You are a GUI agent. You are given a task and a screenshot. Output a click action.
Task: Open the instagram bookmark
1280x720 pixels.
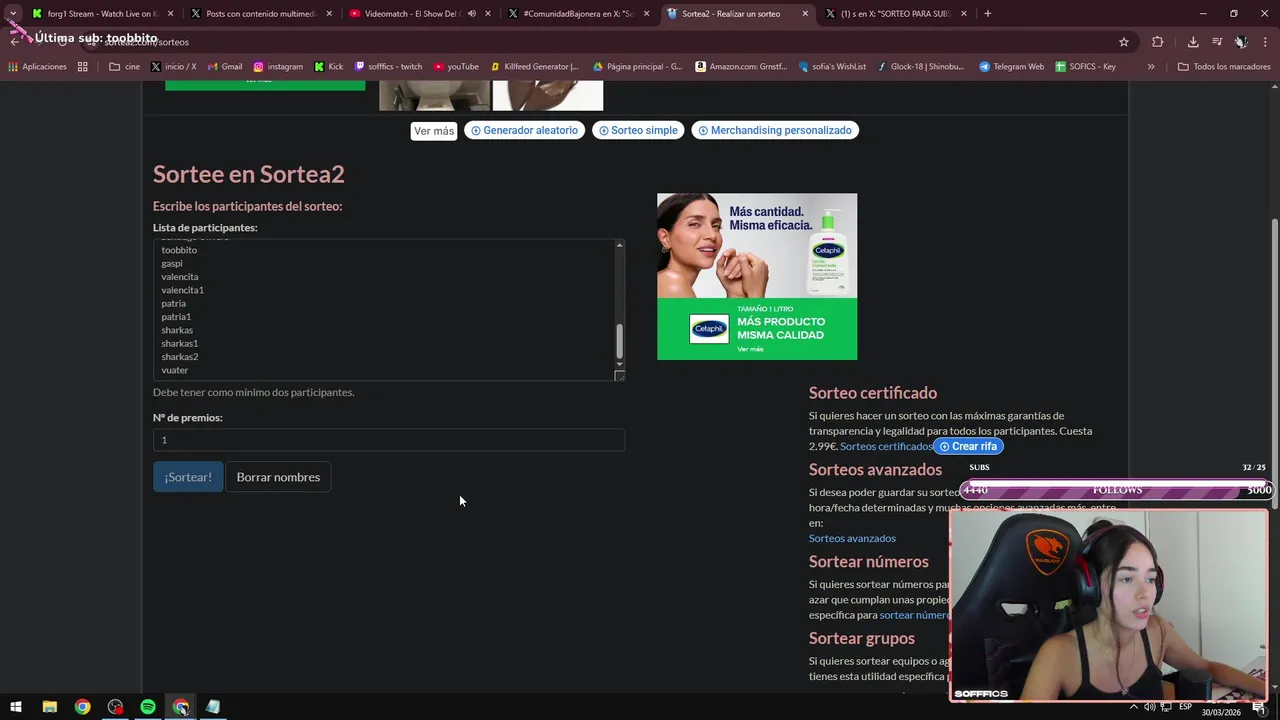277,67
